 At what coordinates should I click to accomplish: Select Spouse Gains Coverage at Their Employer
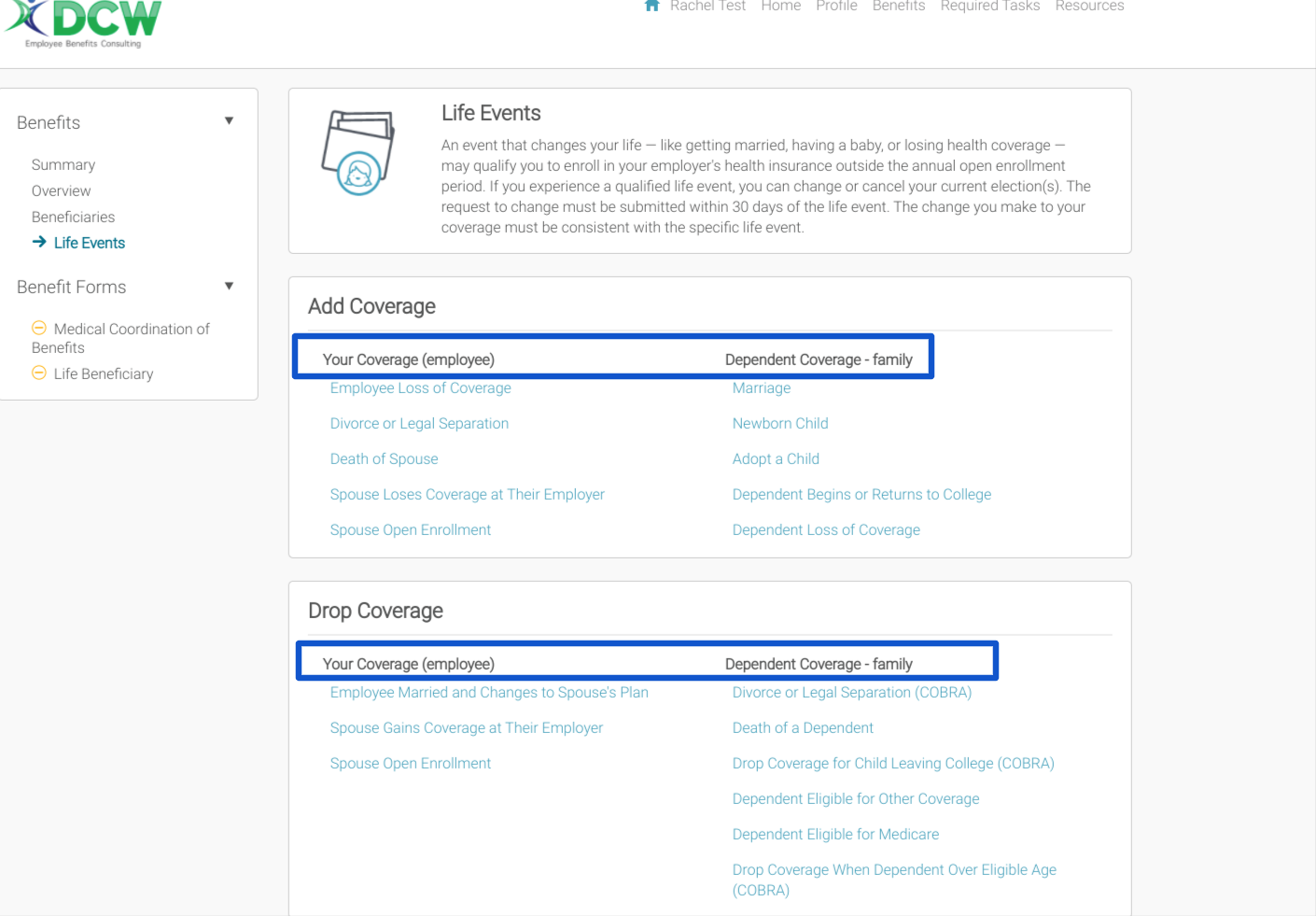click(467, 727)
